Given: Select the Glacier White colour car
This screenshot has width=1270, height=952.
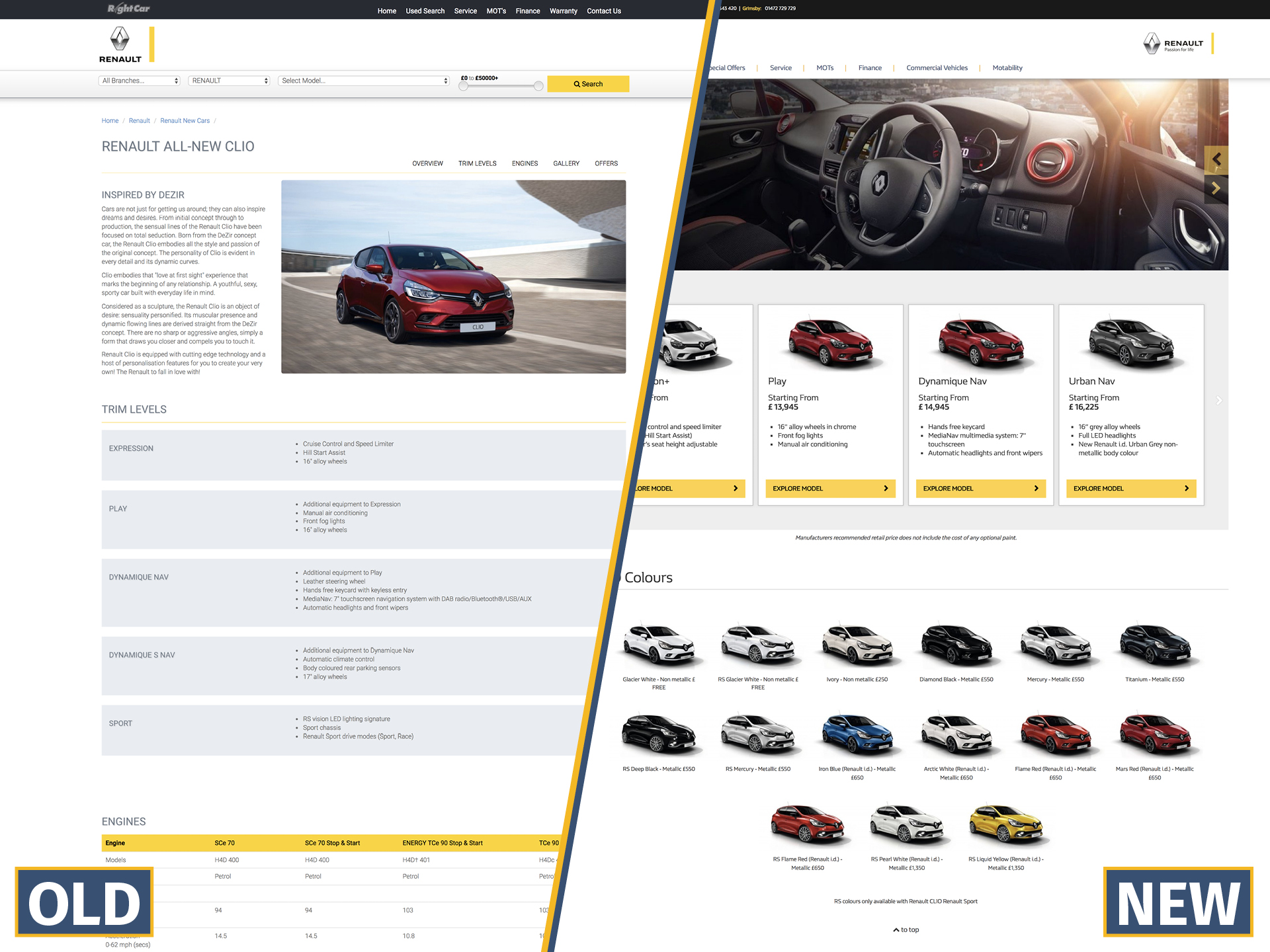Looking at the screenshot, I should 659,644.
